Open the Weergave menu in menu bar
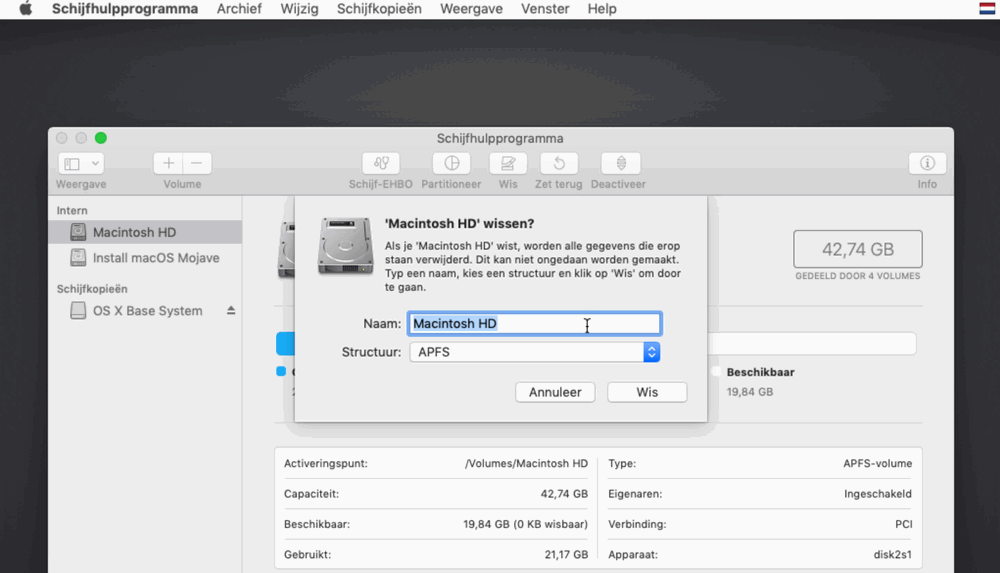1000x573 pixels. 471,9
